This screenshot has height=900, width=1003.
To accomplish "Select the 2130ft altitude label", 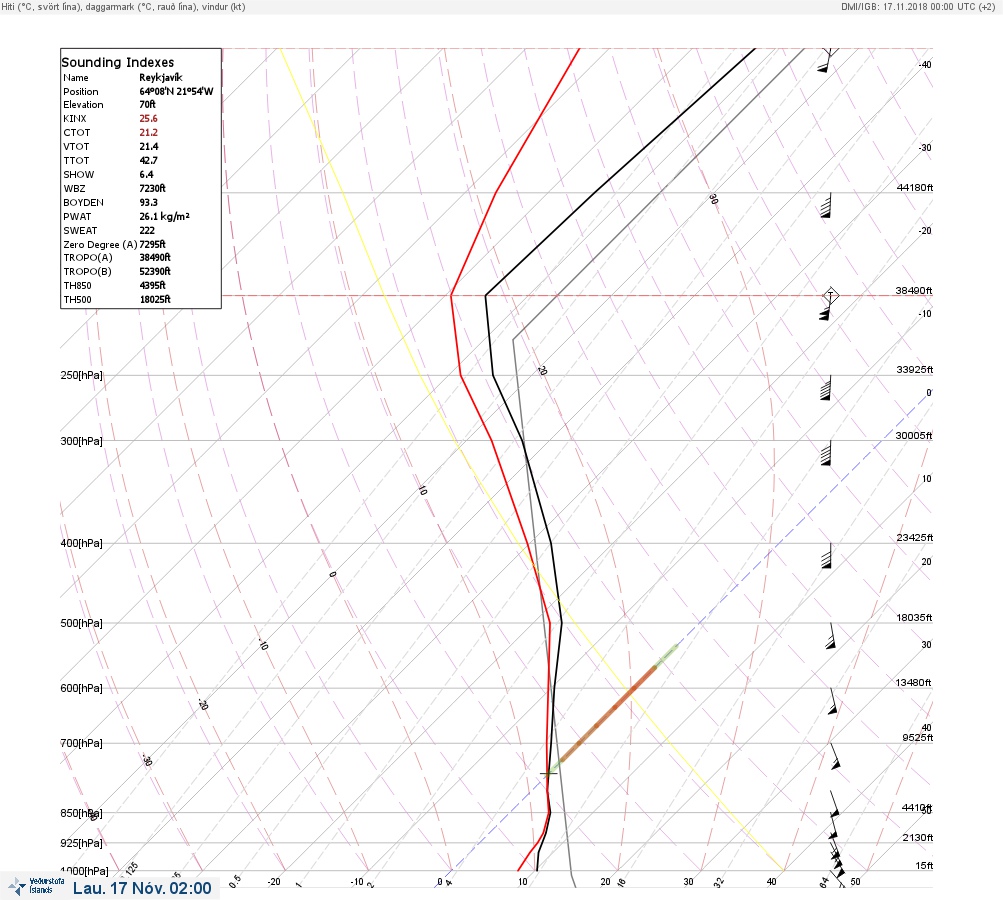I will click(x=917, y=837).
